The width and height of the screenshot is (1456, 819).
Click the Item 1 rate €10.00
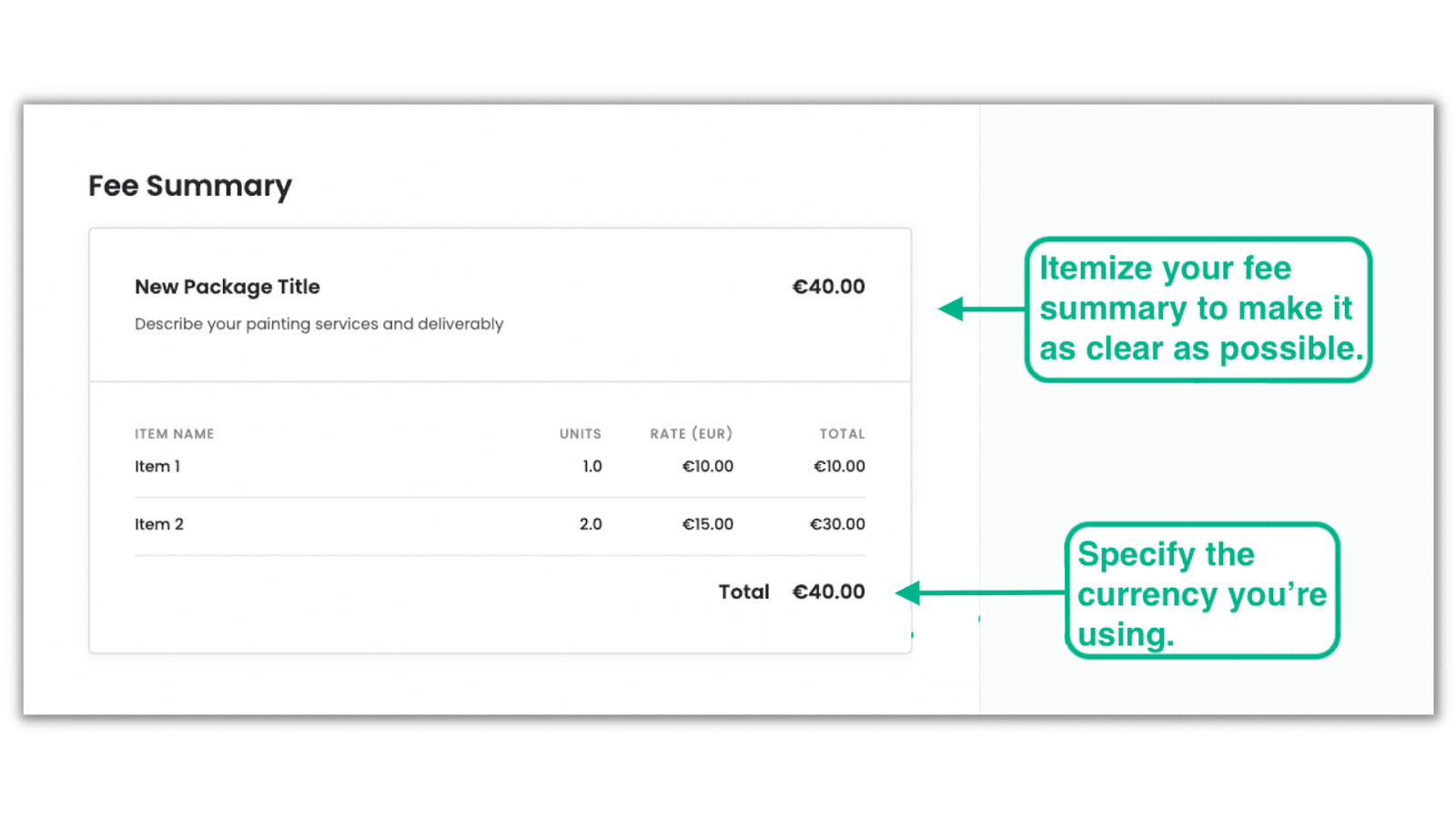point(708,466)
